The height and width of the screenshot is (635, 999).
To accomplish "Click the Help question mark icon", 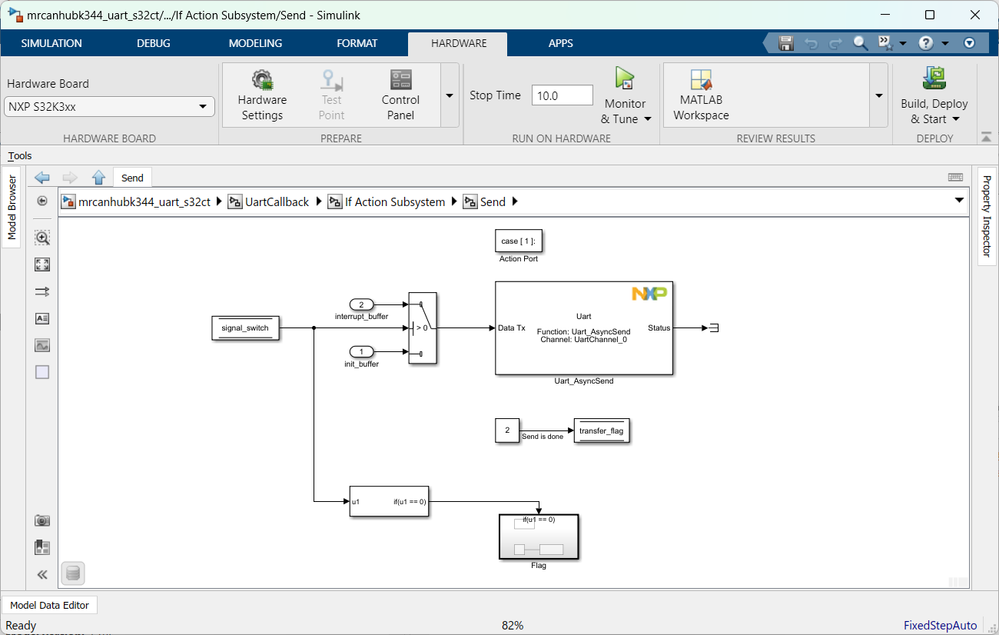I will point(926,43).
